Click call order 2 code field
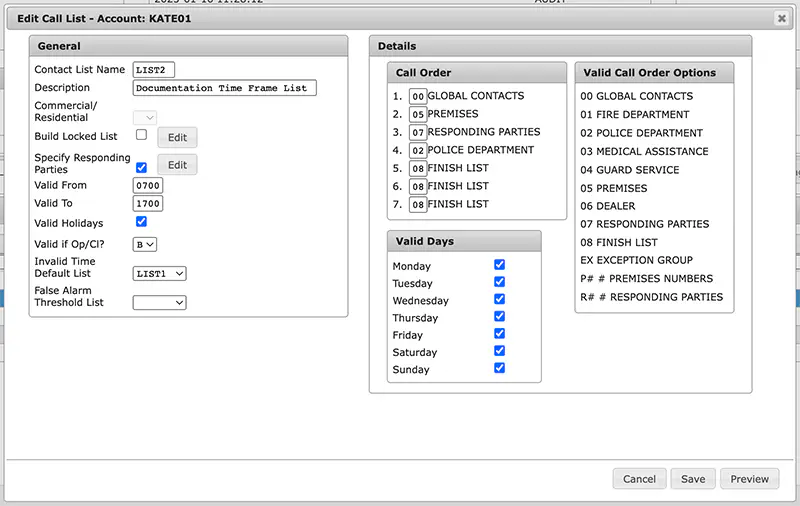Image resolution: width=800 pixels, height=506 pixels. coord(418,114)
